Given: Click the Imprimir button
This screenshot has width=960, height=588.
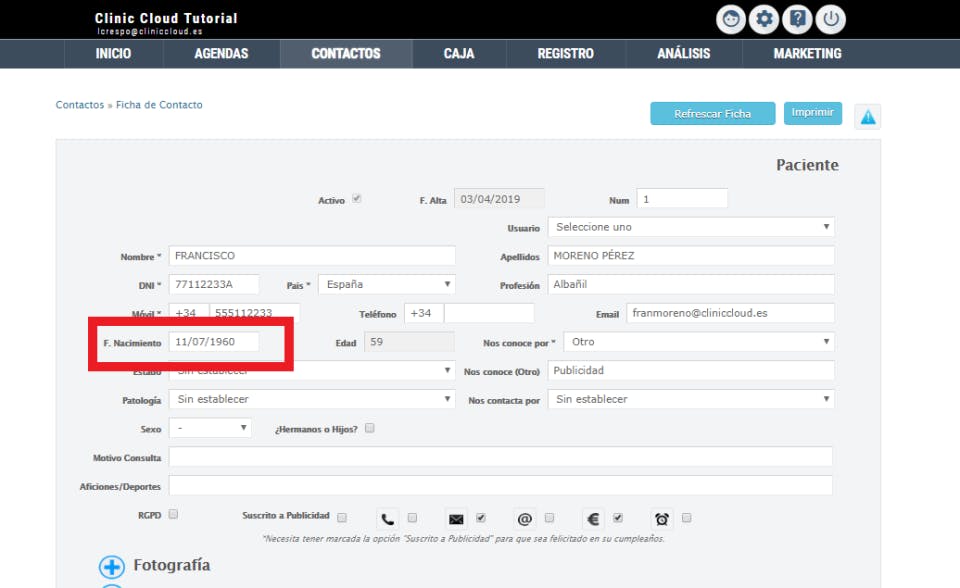Looking at the screenshot, I should [x=813, y=113].
